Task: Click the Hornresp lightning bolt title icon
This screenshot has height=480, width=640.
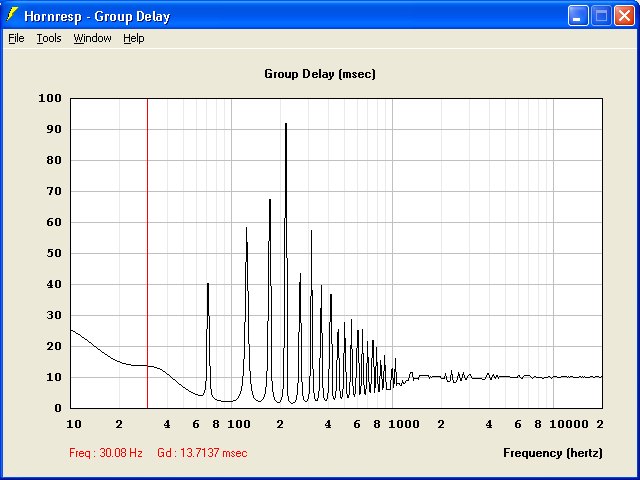Action: (13, 15)
